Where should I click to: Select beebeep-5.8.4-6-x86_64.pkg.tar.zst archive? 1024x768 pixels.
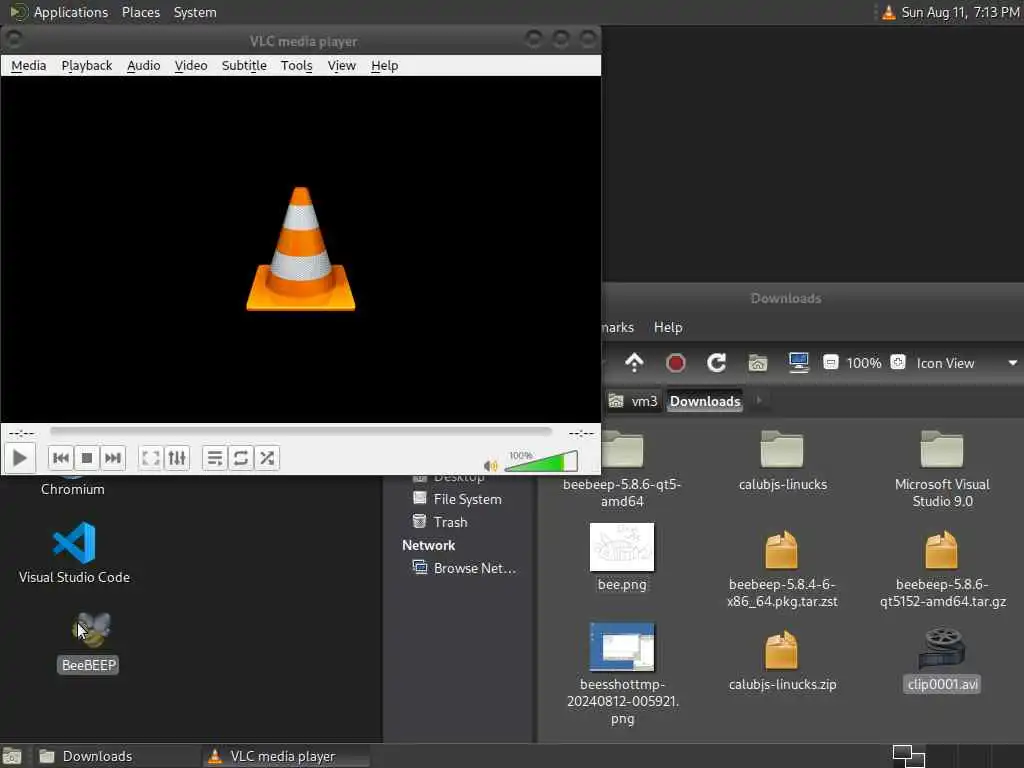pyautogui.click(x=782, y=569)
